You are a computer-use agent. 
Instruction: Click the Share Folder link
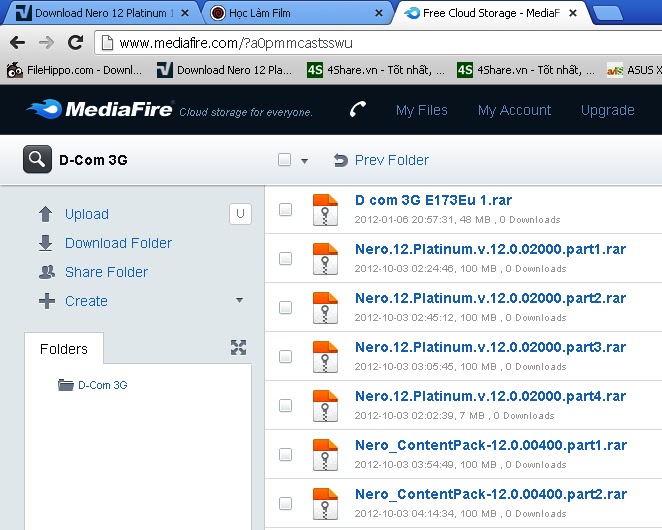(x=106, y=272)
